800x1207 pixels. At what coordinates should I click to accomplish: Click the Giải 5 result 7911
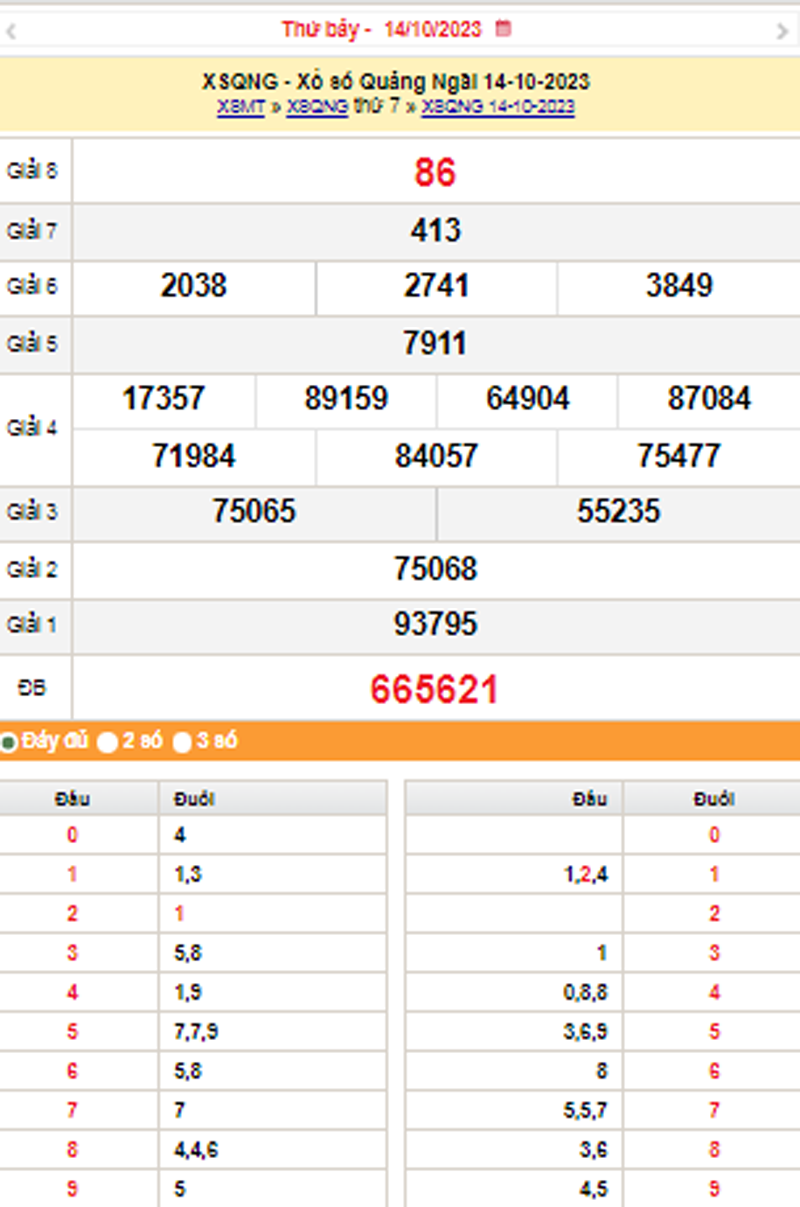coord(435,344)
